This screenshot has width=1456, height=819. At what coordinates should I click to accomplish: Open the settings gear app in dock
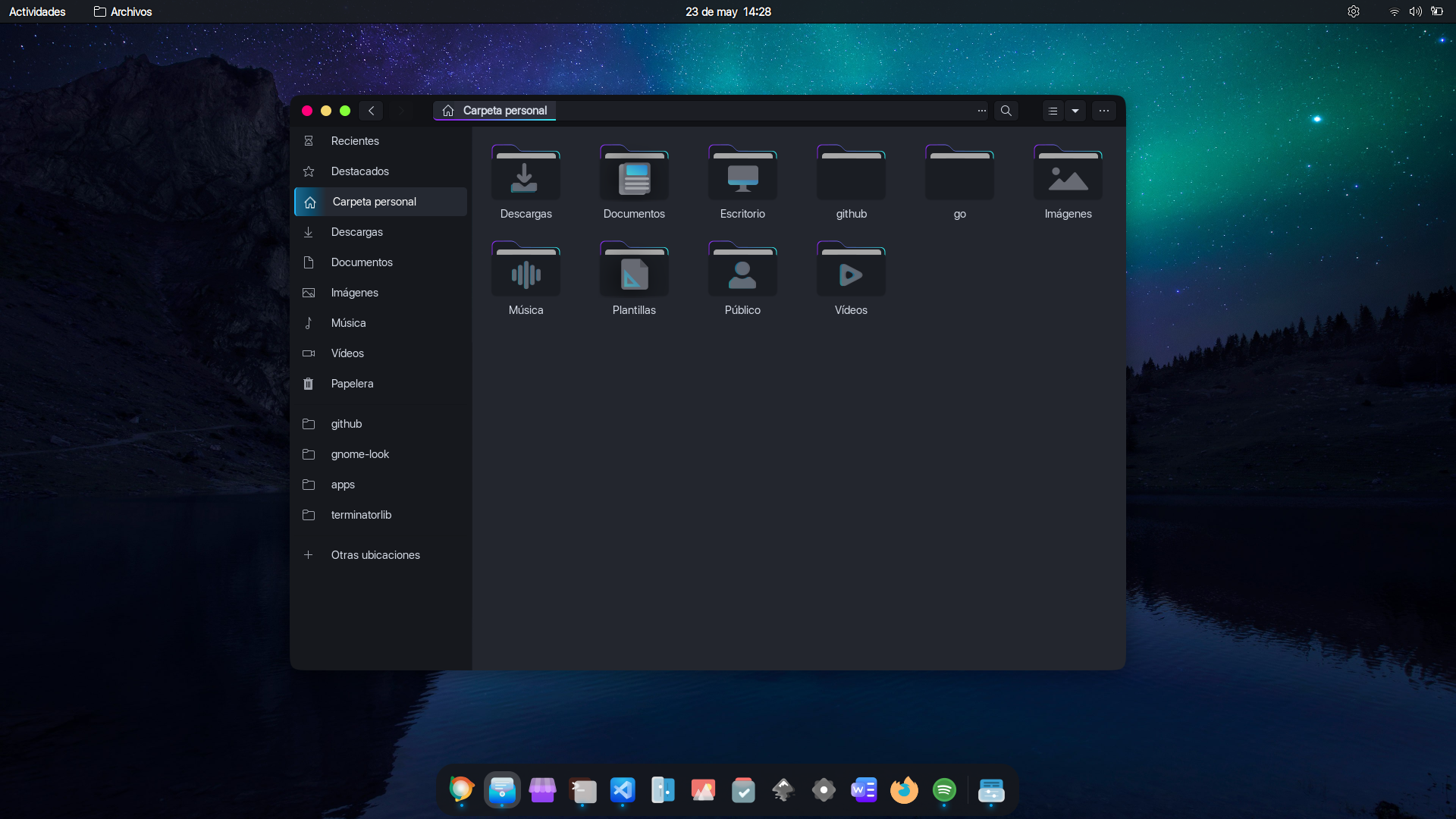click(824, 790)
